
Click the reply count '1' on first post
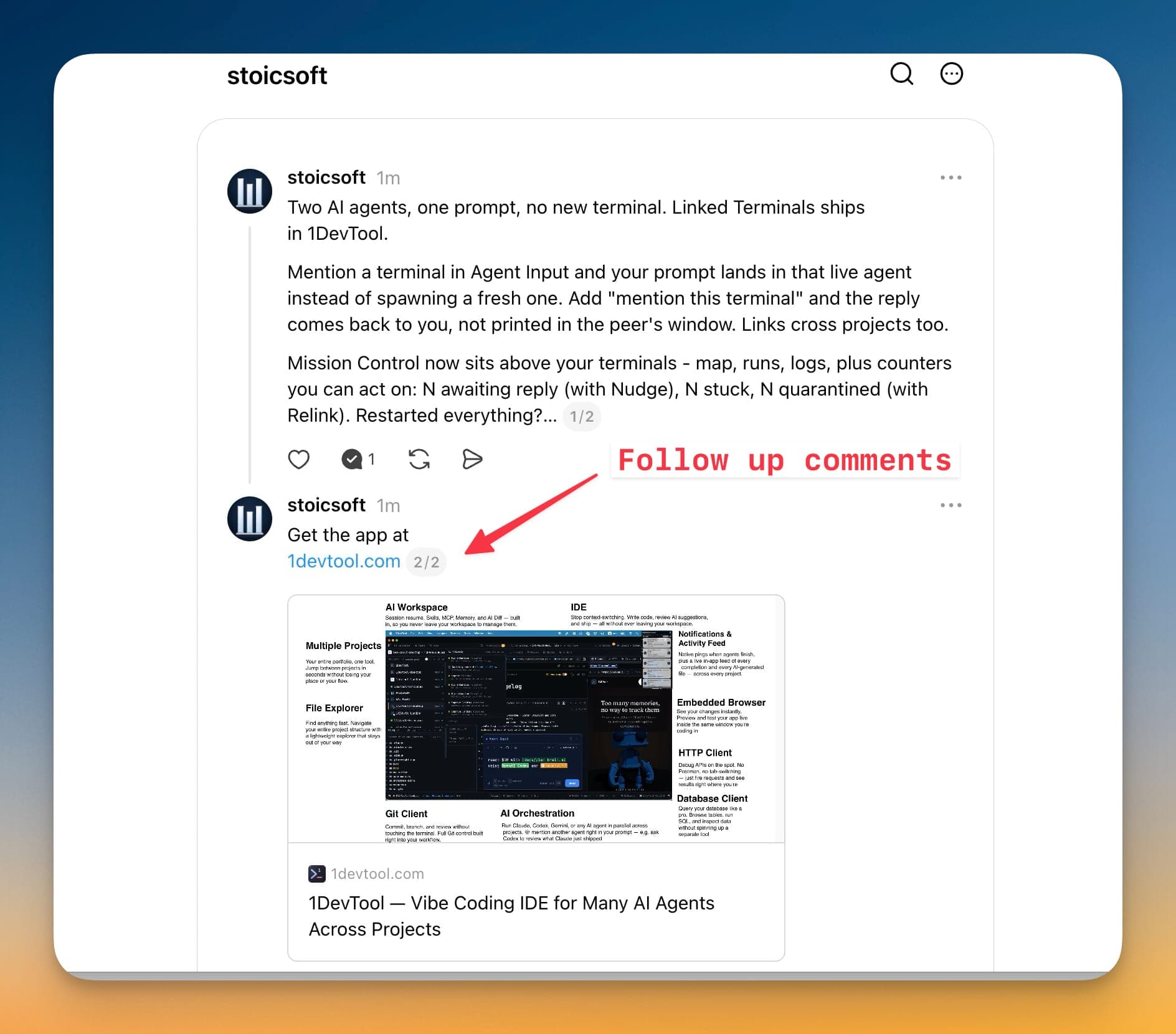pyautogui.click(x=371, y=460)
